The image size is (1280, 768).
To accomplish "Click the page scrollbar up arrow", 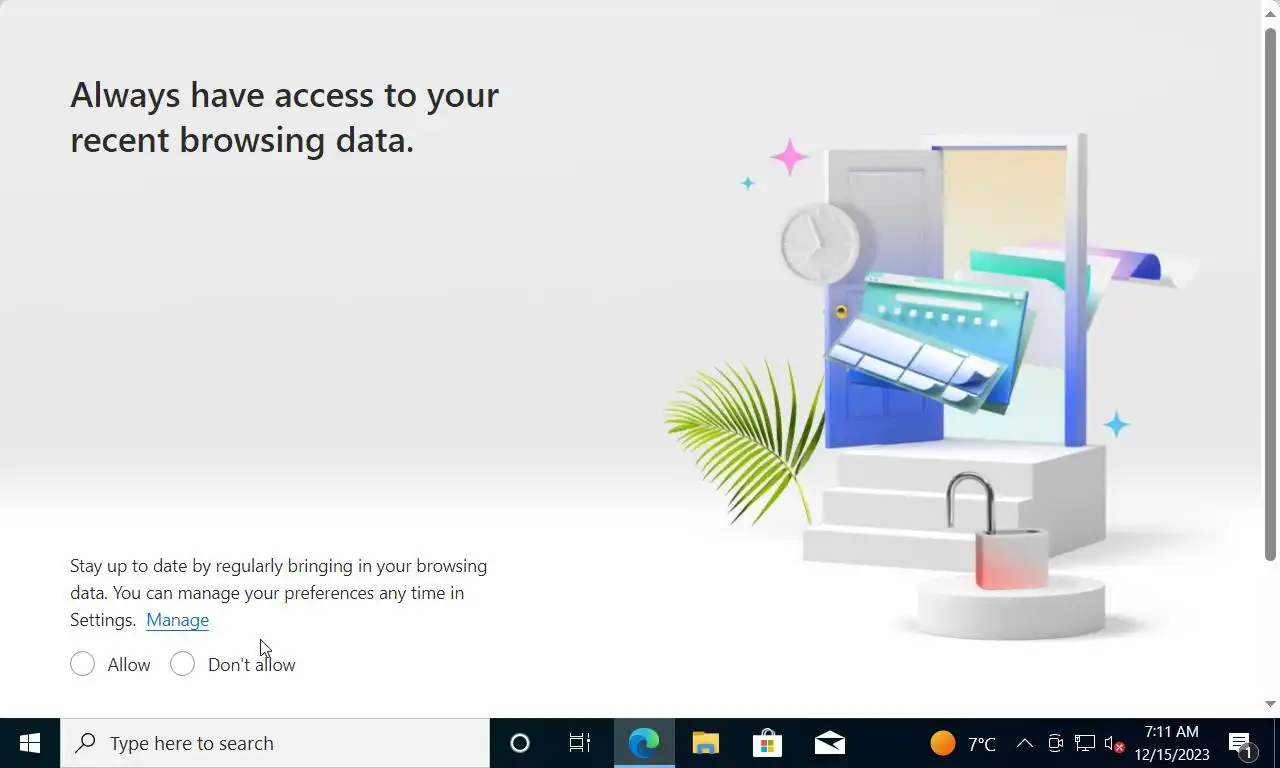I will (1271, 12).
